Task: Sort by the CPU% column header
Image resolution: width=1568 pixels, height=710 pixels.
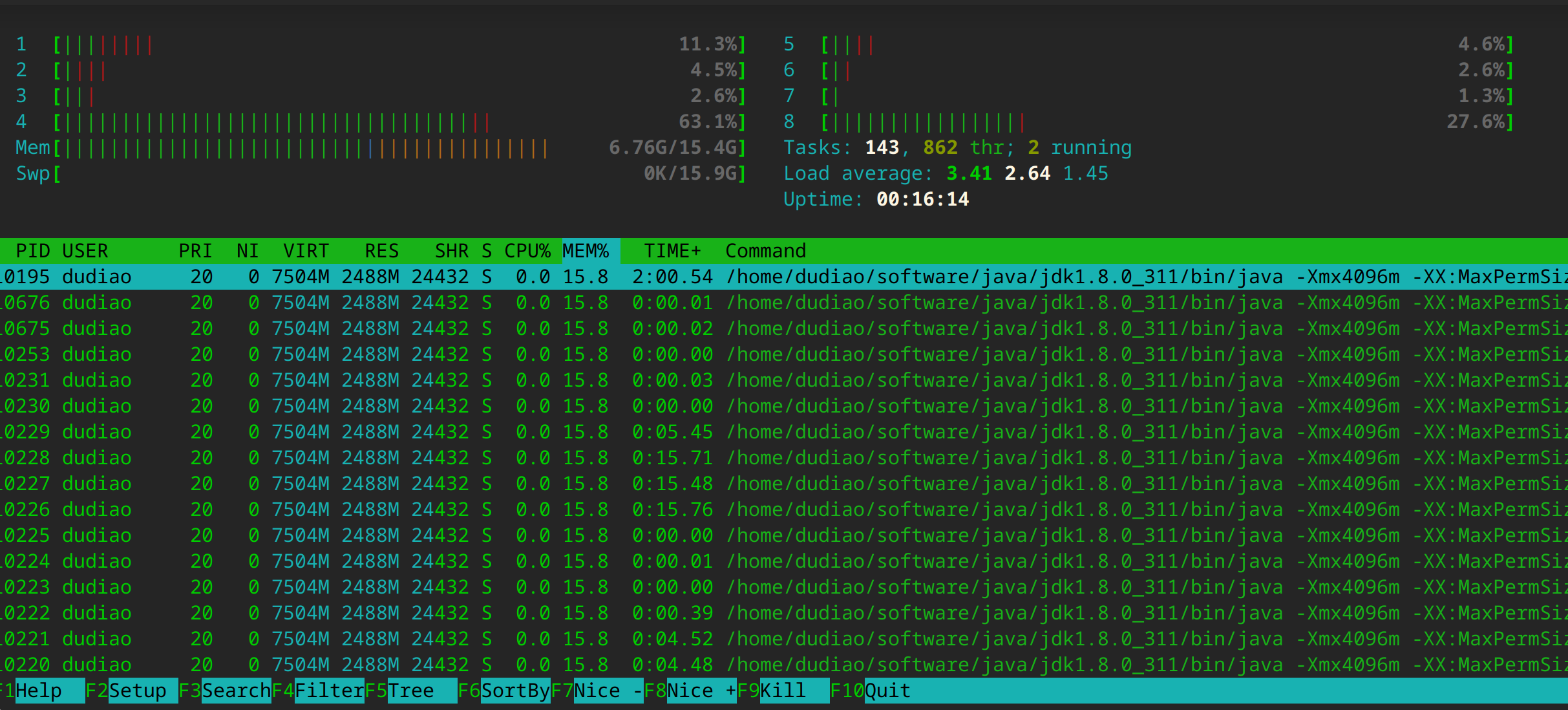Action: tap(527, 251)
